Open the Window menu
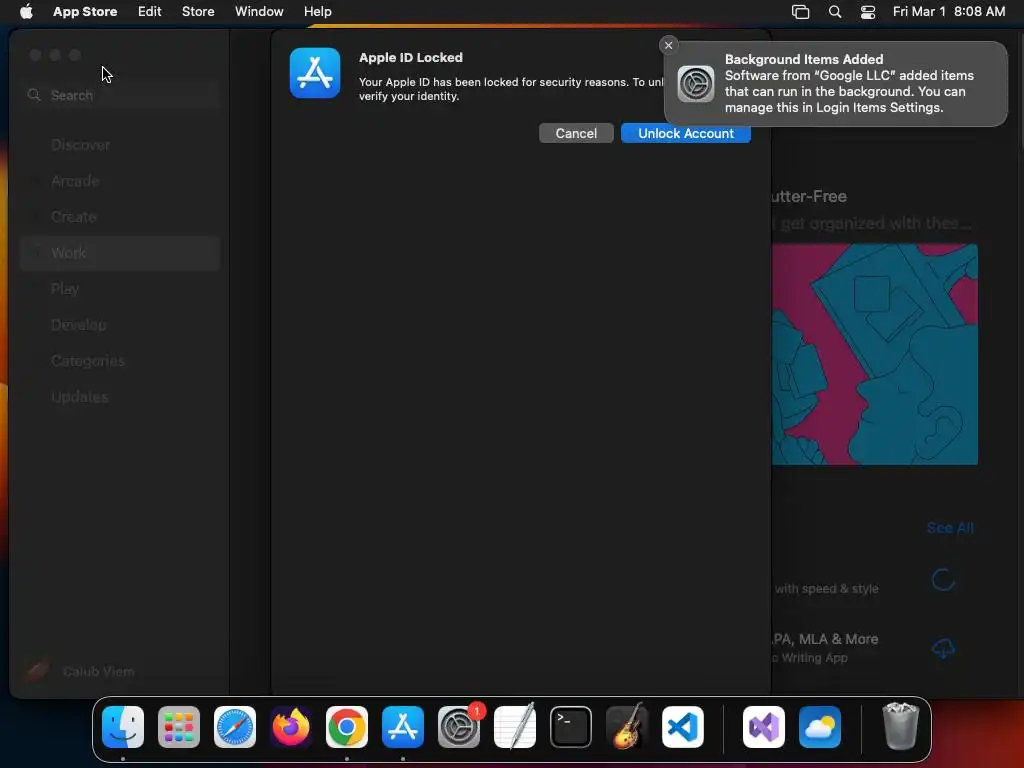This screenshot has width=1024, height=768. click(259, 11)
